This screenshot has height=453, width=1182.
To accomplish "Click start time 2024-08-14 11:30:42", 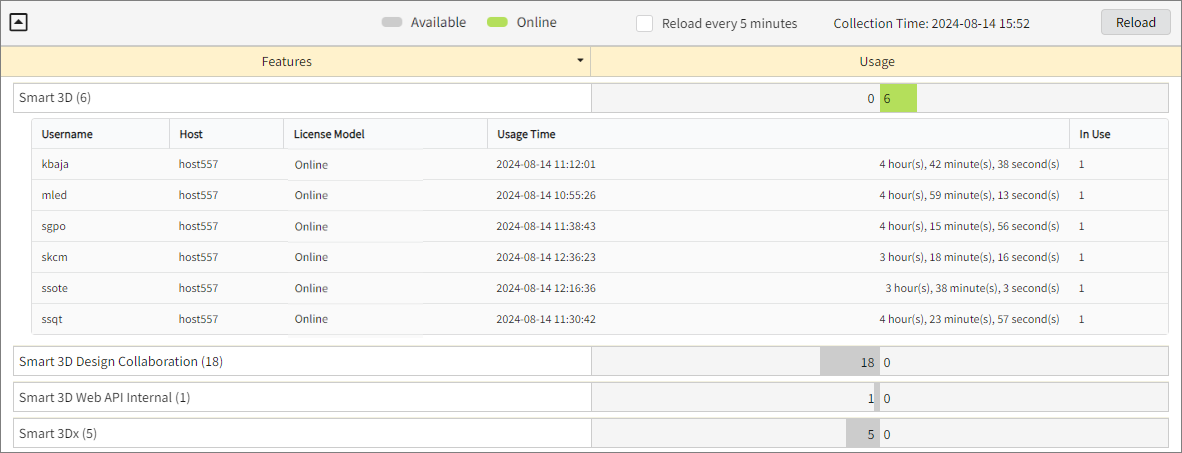I will point(546,319).
